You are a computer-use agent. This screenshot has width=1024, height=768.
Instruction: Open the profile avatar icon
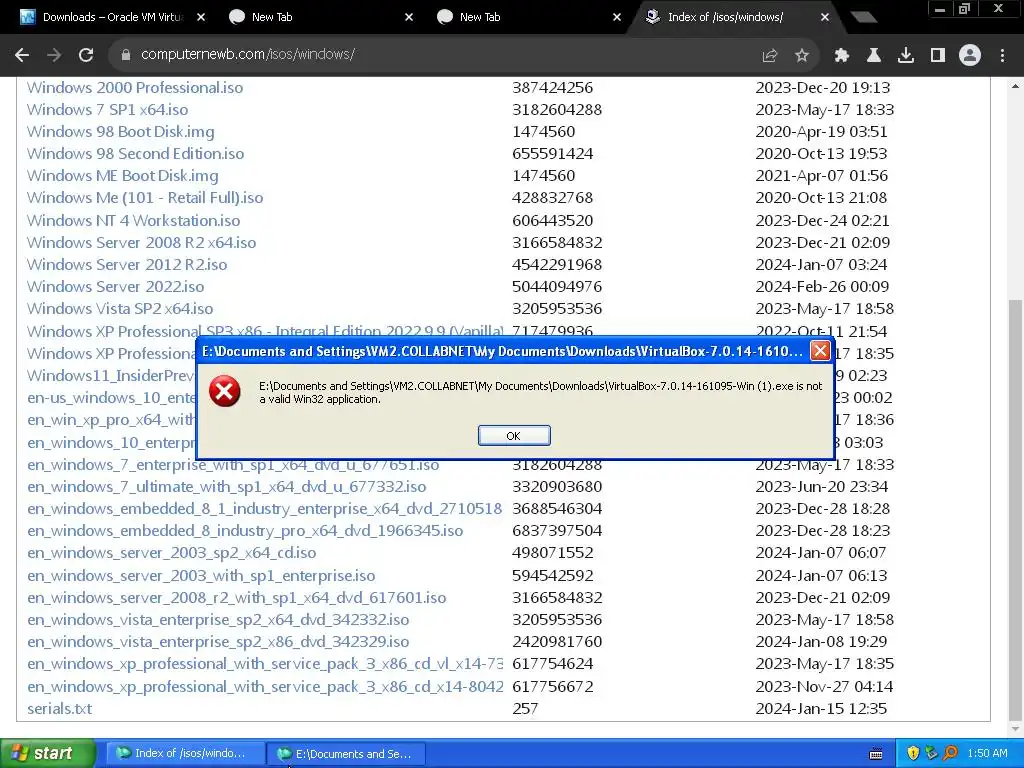point(970,56)
